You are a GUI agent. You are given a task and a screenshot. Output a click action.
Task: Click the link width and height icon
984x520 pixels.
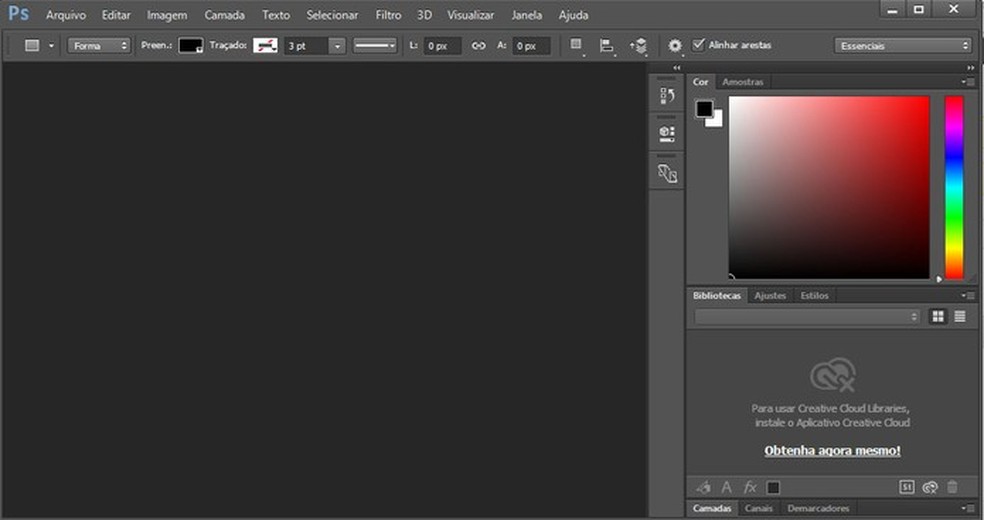coord(478,46)
